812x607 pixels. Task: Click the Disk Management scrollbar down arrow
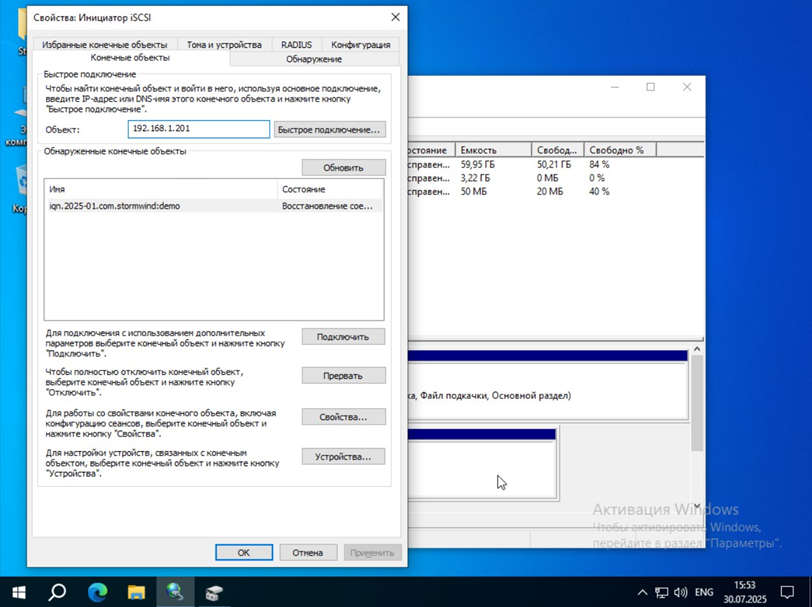(x=697, y=505)
